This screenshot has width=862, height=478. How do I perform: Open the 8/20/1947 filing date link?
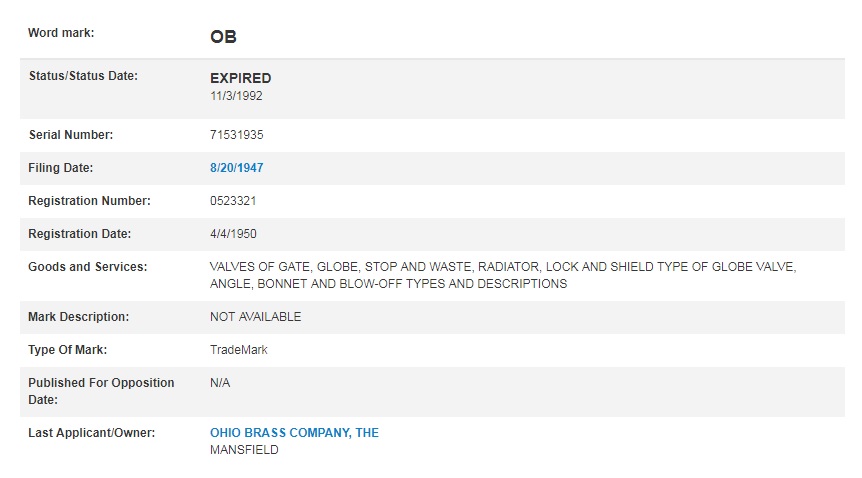pos(236,168)
